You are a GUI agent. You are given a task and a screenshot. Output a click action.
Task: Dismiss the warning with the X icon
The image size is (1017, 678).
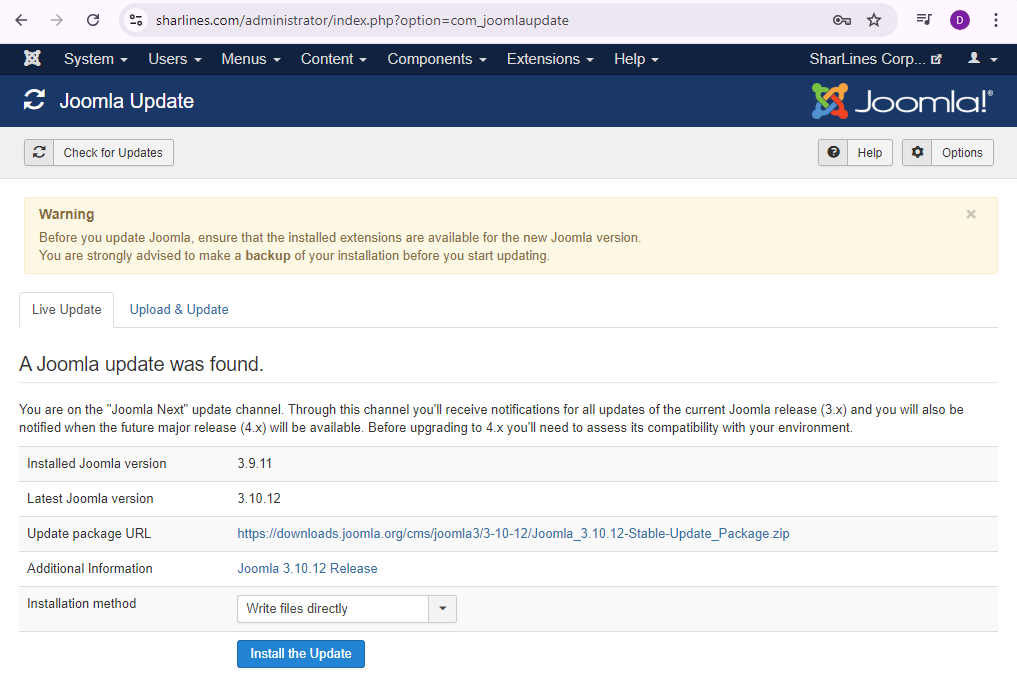tap(971, 214)
